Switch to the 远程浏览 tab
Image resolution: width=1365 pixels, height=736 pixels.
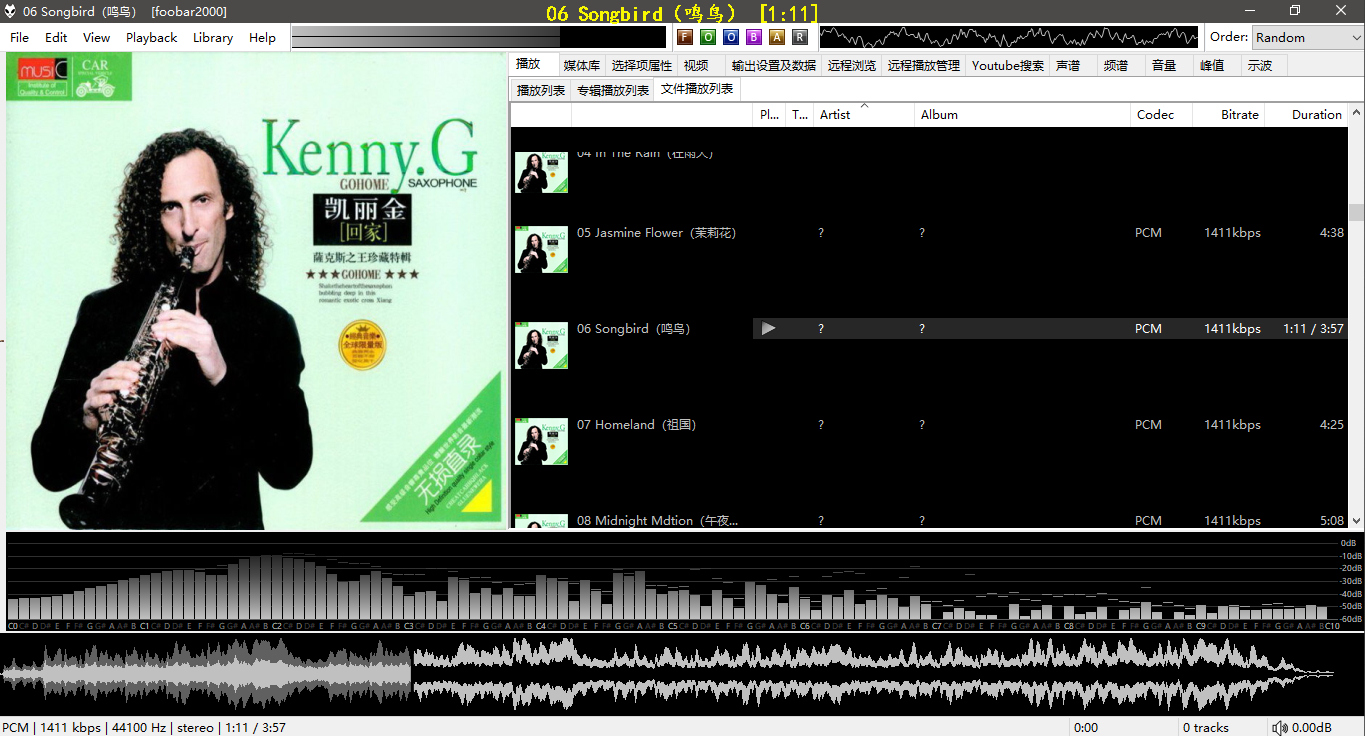[852, 65]
